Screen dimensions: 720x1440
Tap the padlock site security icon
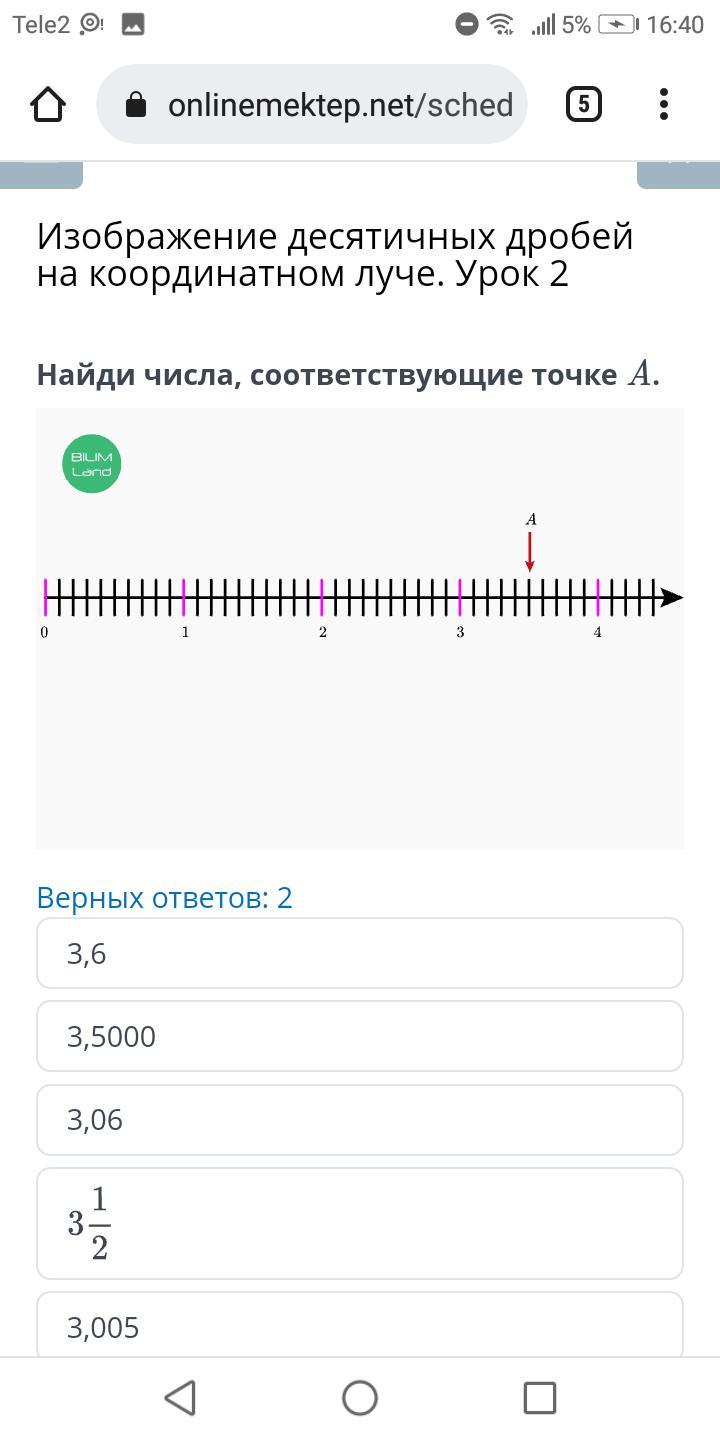click(137, 105)
